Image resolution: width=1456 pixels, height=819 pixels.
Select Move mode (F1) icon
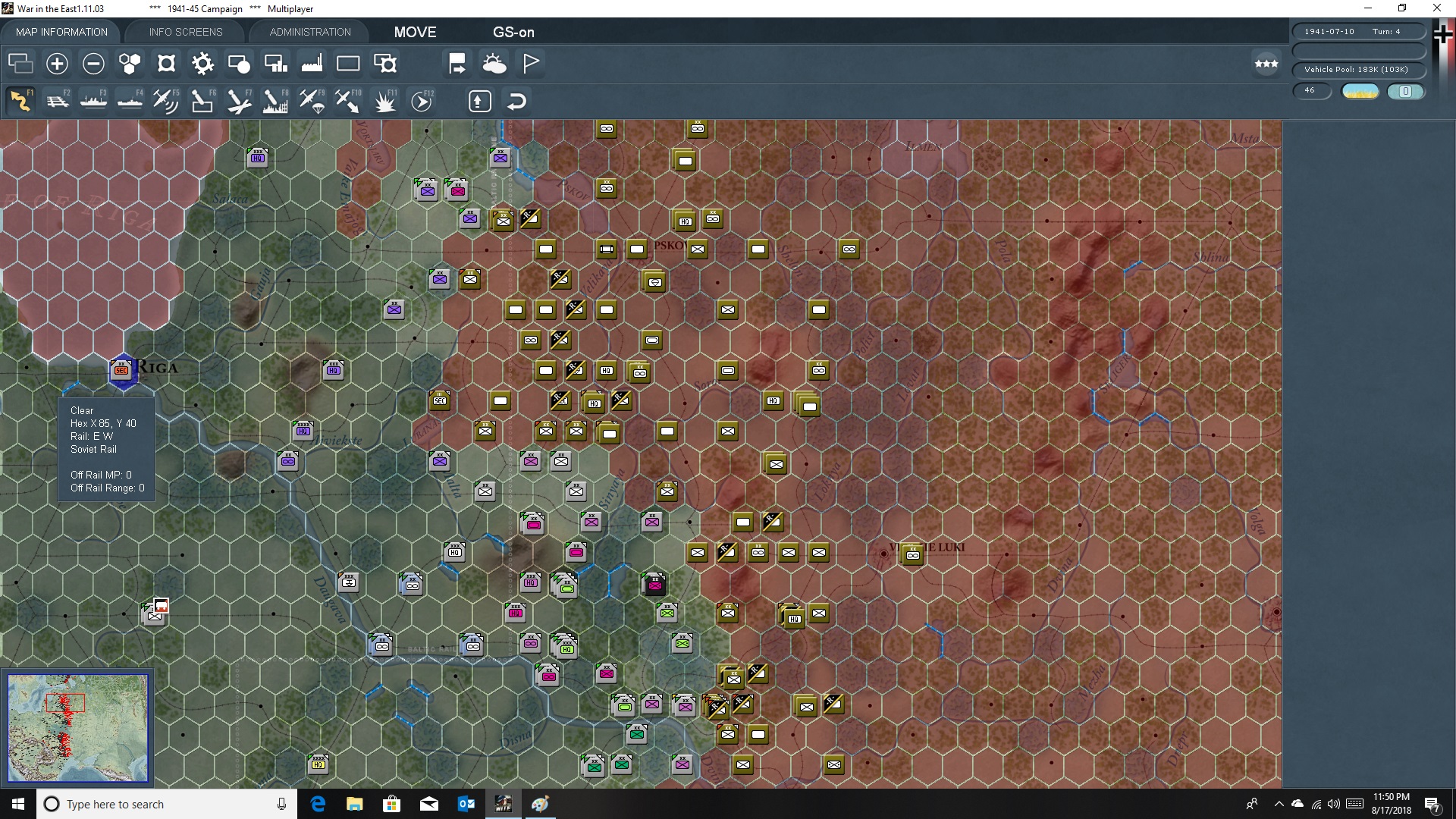pos(20,101)
